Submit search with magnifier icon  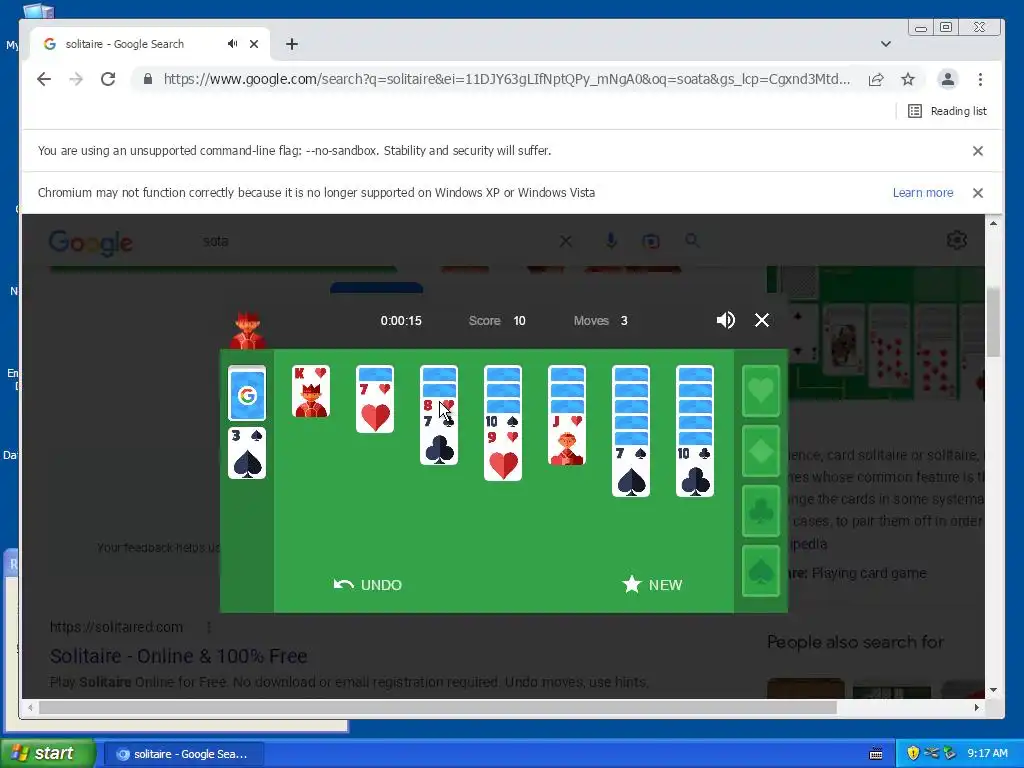692,241
